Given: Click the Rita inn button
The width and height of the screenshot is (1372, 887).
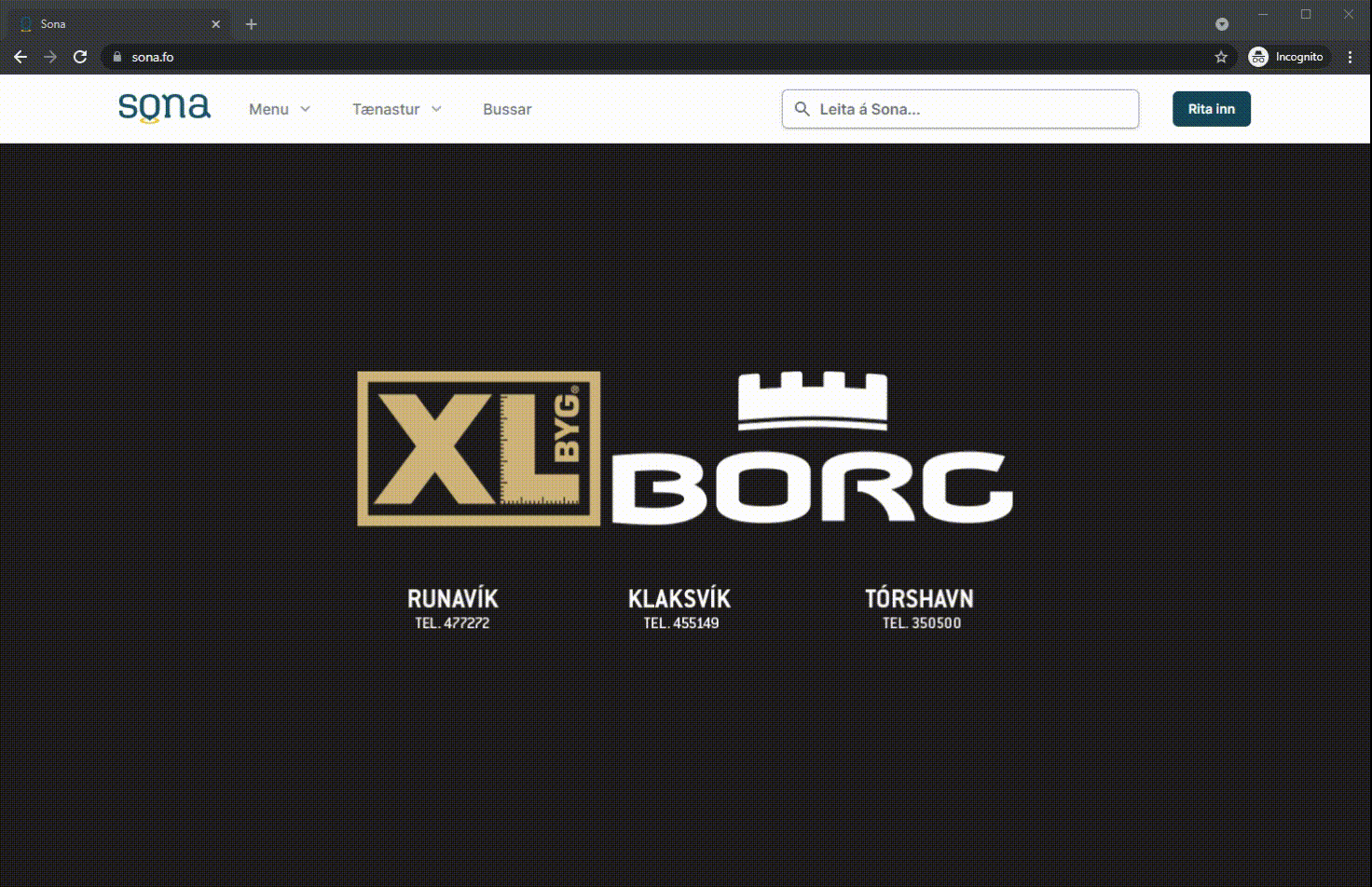Looking at the screenshot, I should (1211, 109).
